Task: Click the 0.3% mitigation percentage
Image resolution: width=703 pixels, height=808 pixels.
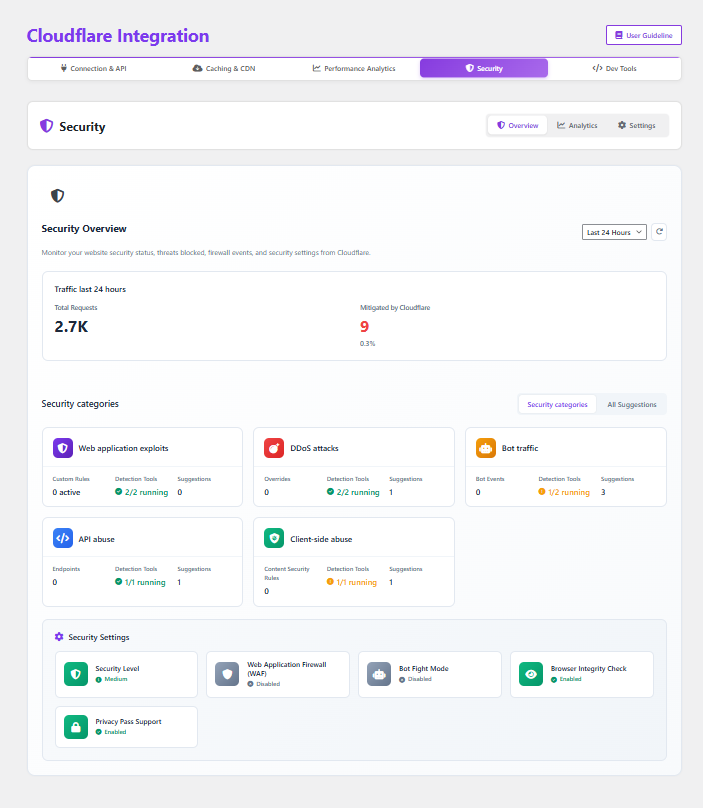Action: click(x=367, y=344)
